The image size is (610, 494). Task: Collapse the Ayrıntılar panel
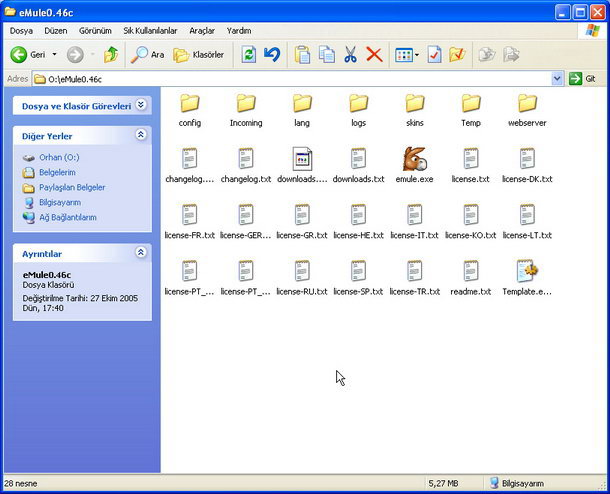(x=141, y=252)
